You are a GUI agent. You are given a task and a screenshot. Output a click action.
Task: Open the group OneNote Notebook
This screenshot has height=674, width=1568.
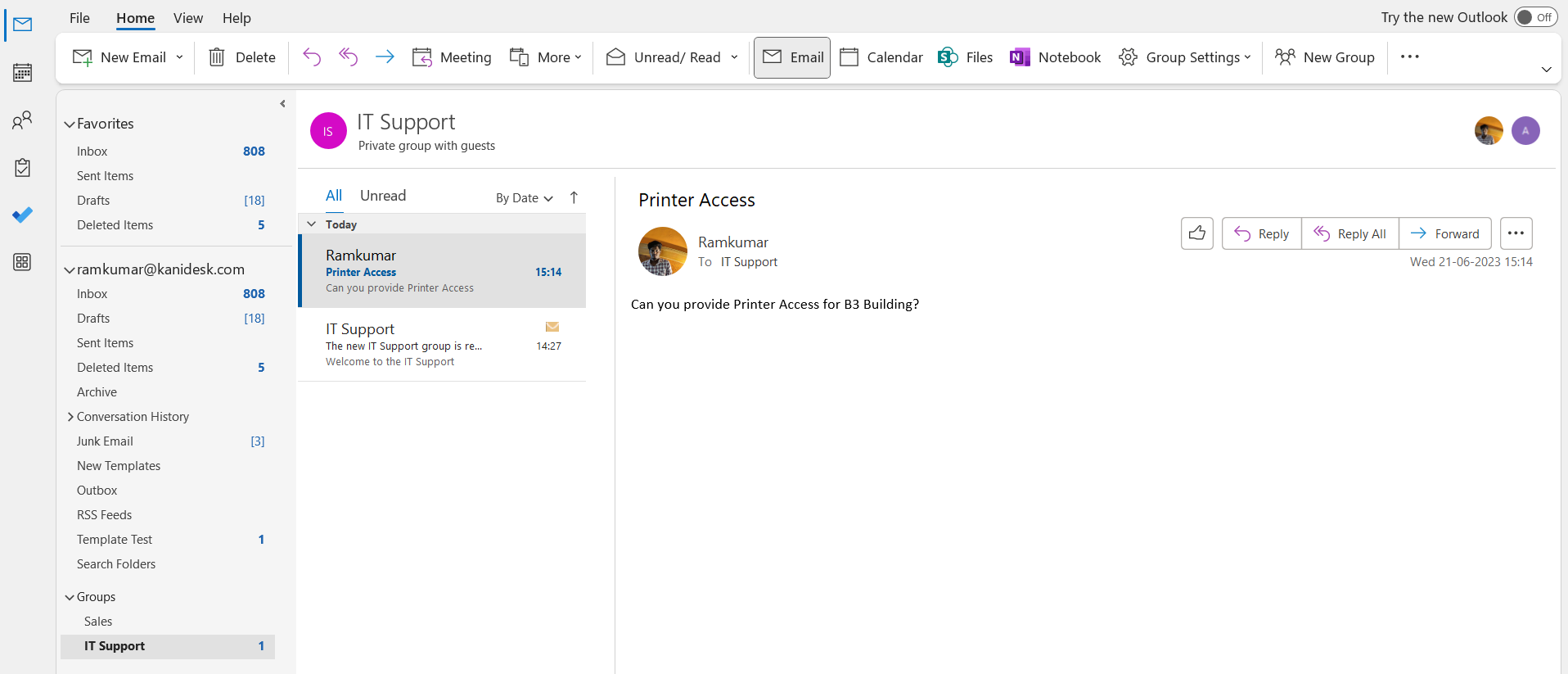point(1055,57)
